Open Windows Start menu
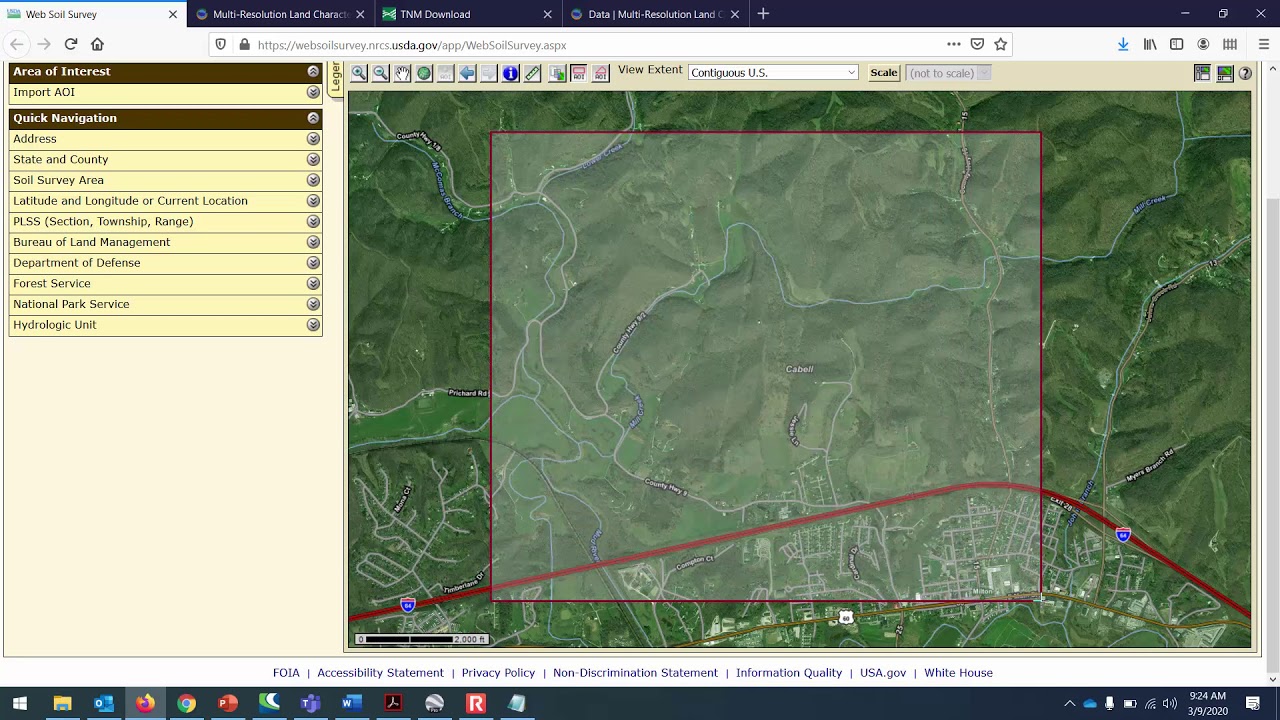 pyautogui.click(x=20, y=703)
